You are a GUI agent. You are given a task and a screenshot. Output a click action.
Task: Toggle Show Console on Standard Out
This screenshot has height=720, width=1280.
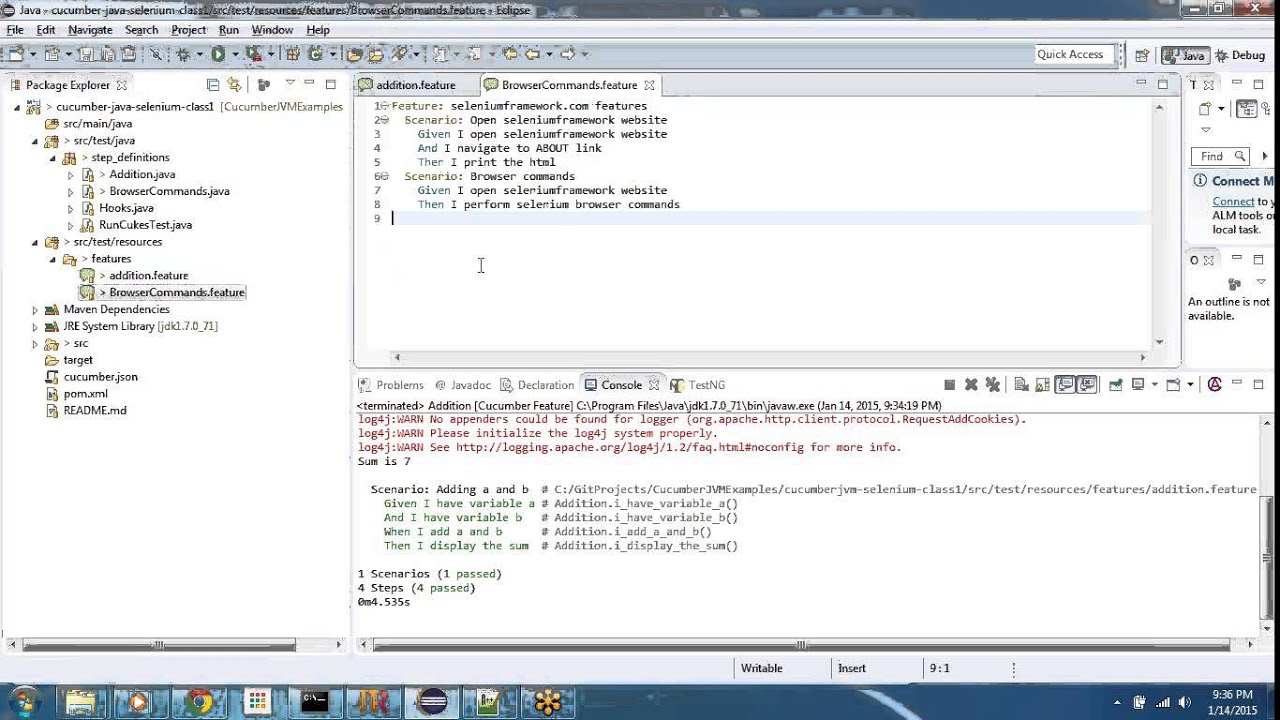[1065, 384]
